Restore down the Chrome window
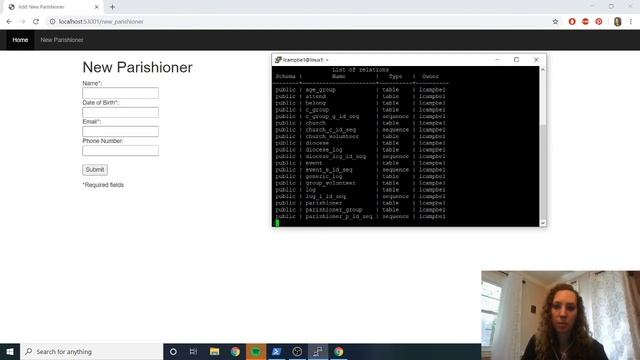Screen dimensions: 640x360 (x=611, y=6)
